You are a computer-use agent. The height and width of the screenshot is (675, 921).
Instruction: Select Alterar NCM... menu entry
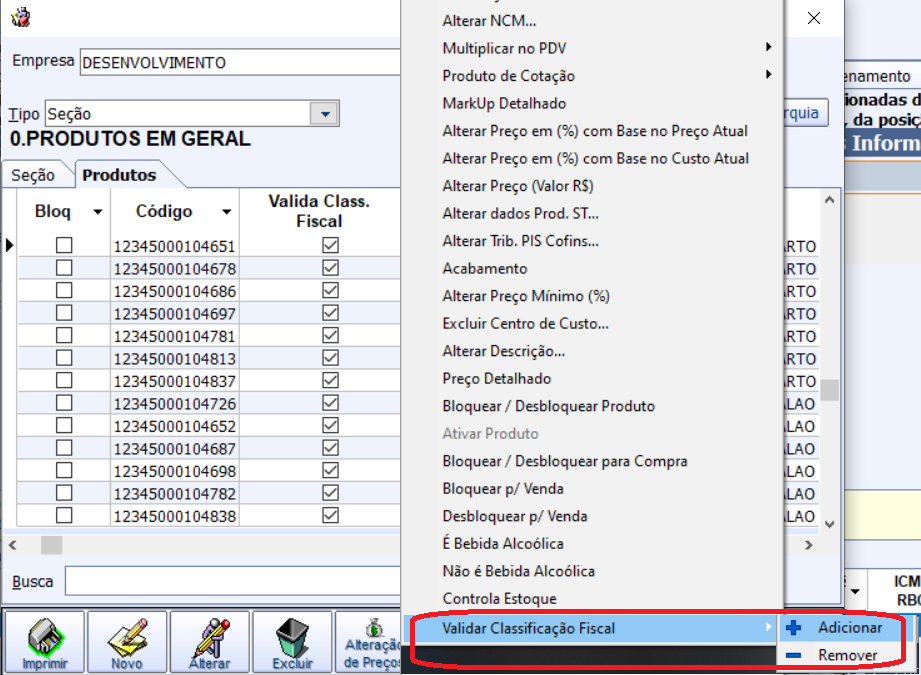point(489,20)
